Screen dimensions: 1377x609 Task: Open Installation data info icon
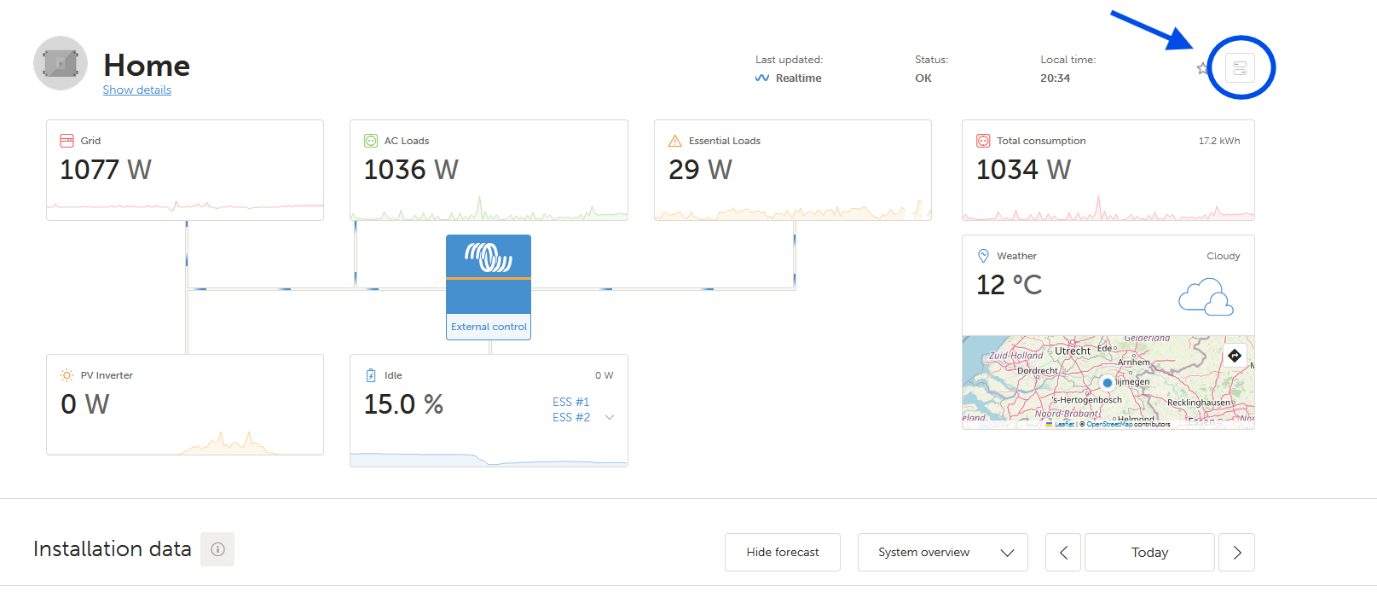click(x=217, y=549)
